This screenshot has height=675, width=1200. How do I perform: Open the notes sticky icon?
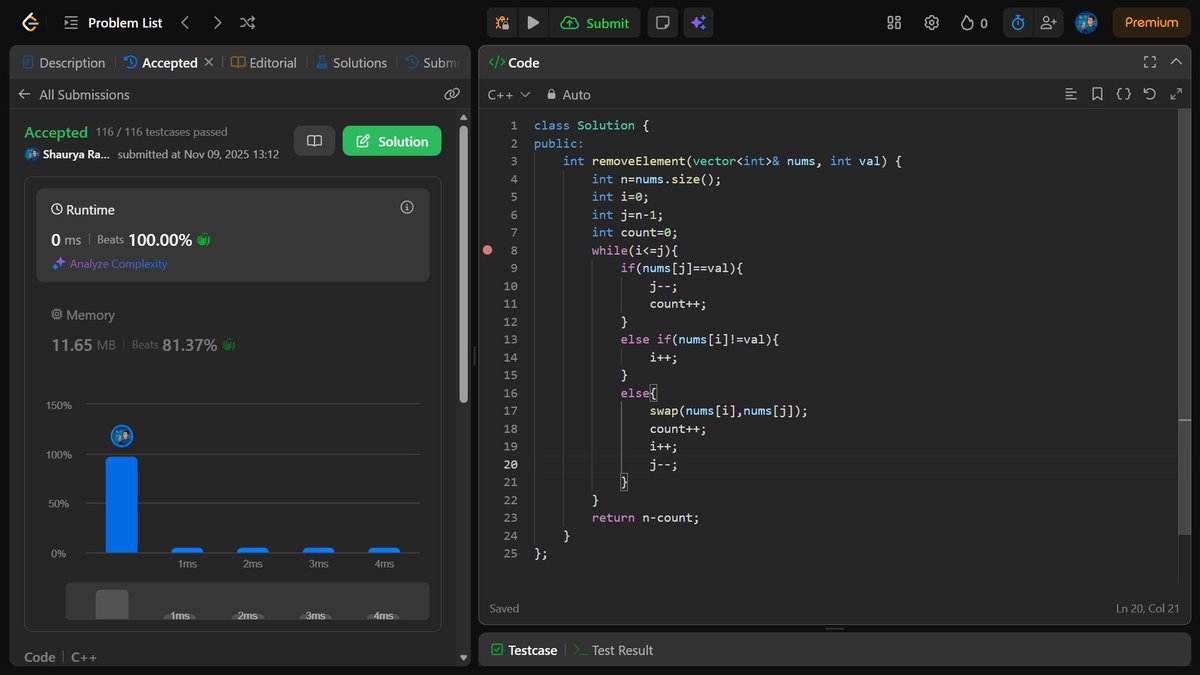[x=661, y=22]
